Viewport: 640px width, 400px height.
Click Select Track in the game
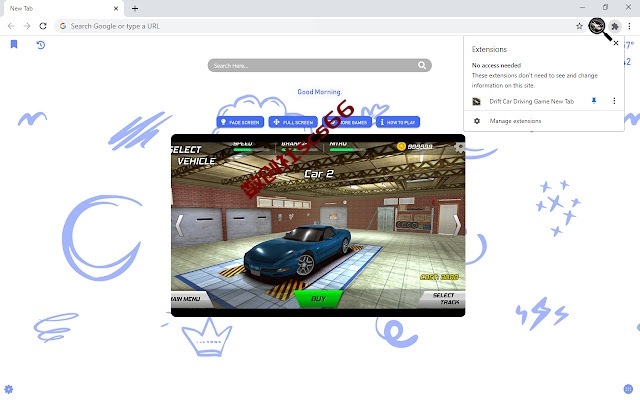point(442,299)
